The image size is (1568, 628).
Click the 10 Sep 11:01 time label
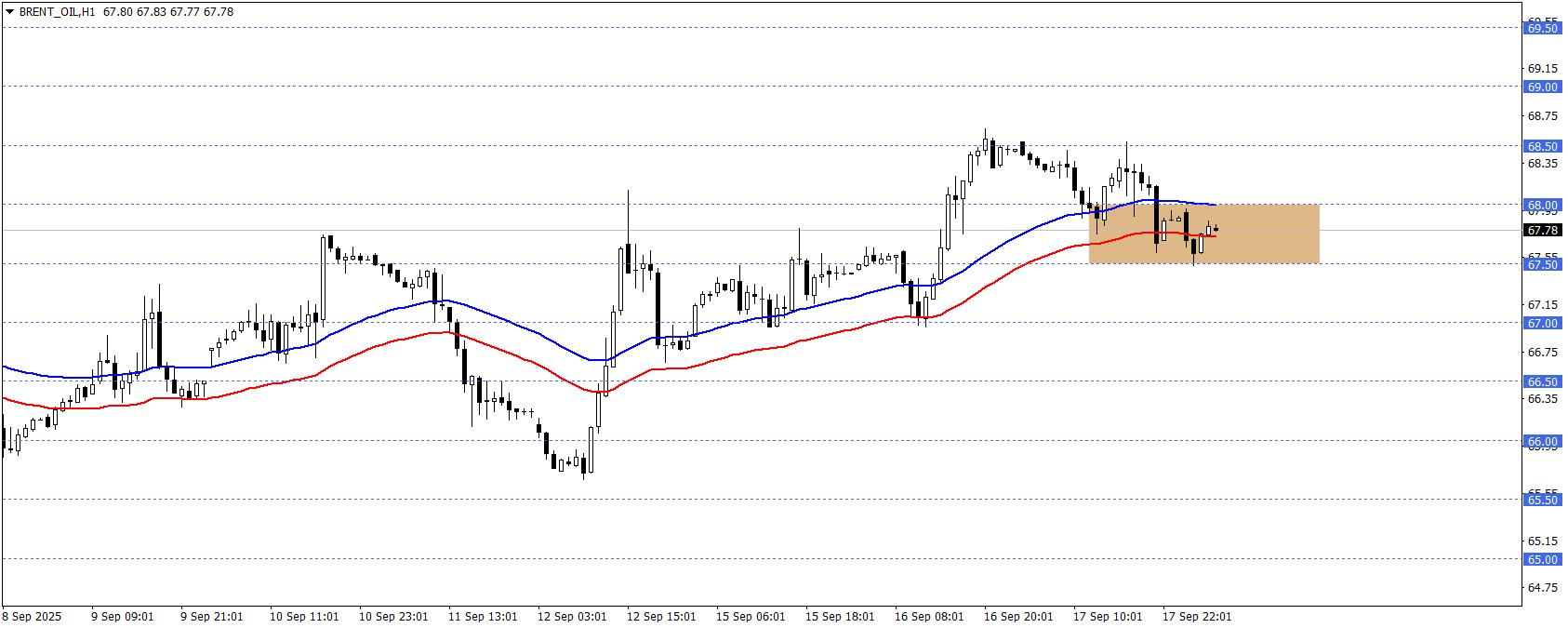[x=304, y=616]
